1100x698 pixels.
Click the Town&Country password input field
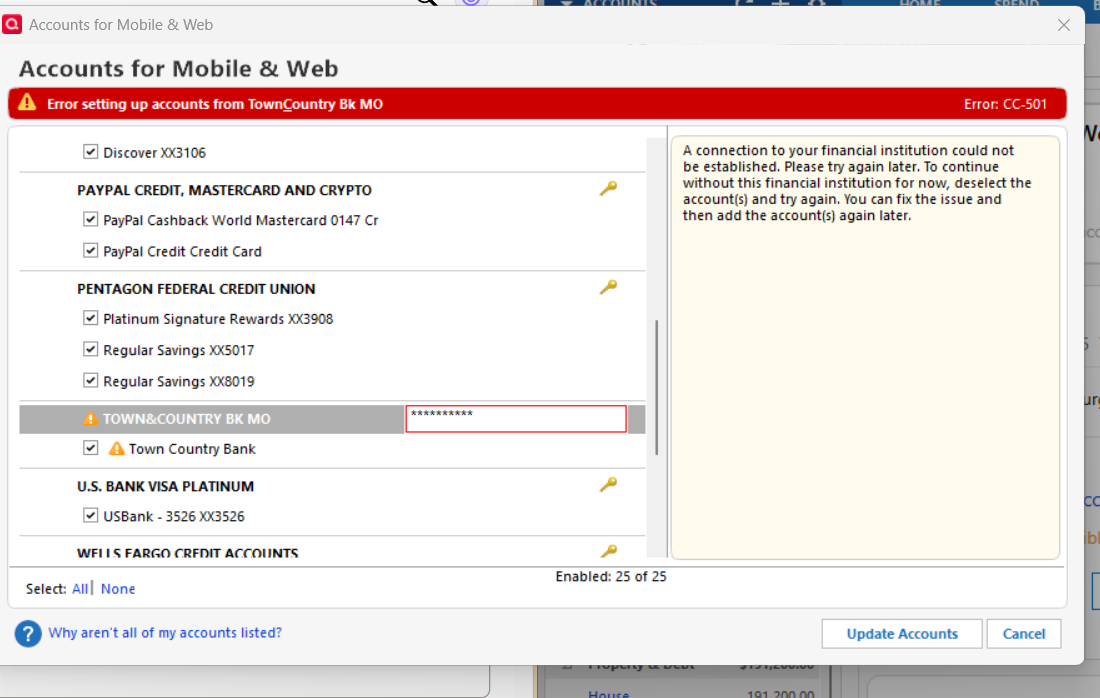click(x=516, y=419)
